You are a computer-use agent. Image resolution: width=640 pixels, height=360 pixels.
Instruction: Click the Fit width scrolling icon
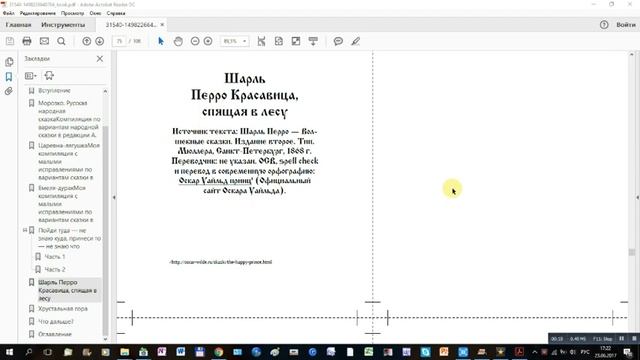(x=262, y=41)
